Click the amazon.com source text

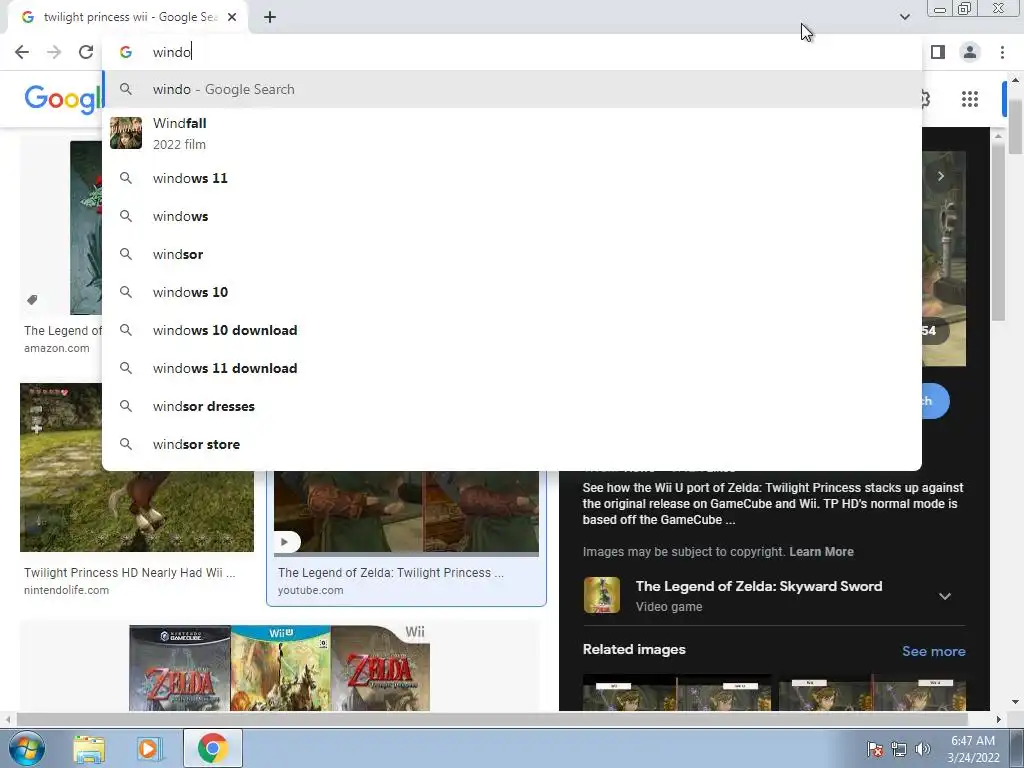(x=57, y=349)
